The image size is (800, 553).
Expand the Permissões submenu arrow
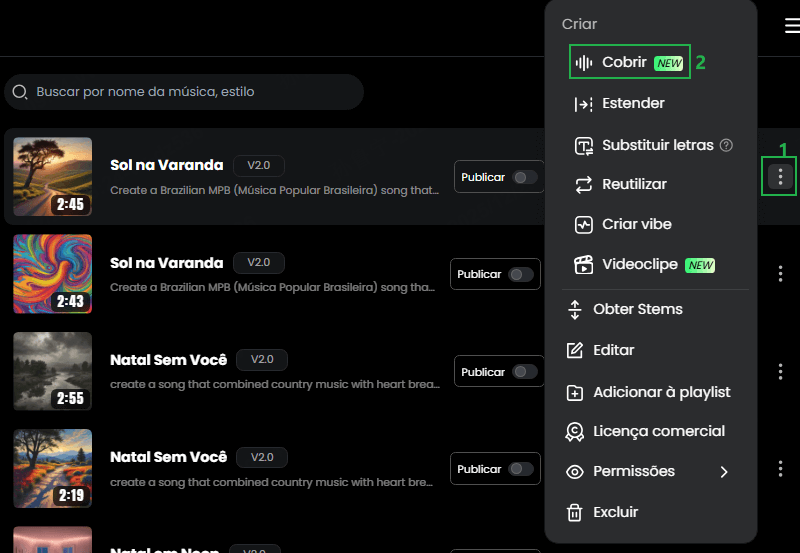click(724, 472)
